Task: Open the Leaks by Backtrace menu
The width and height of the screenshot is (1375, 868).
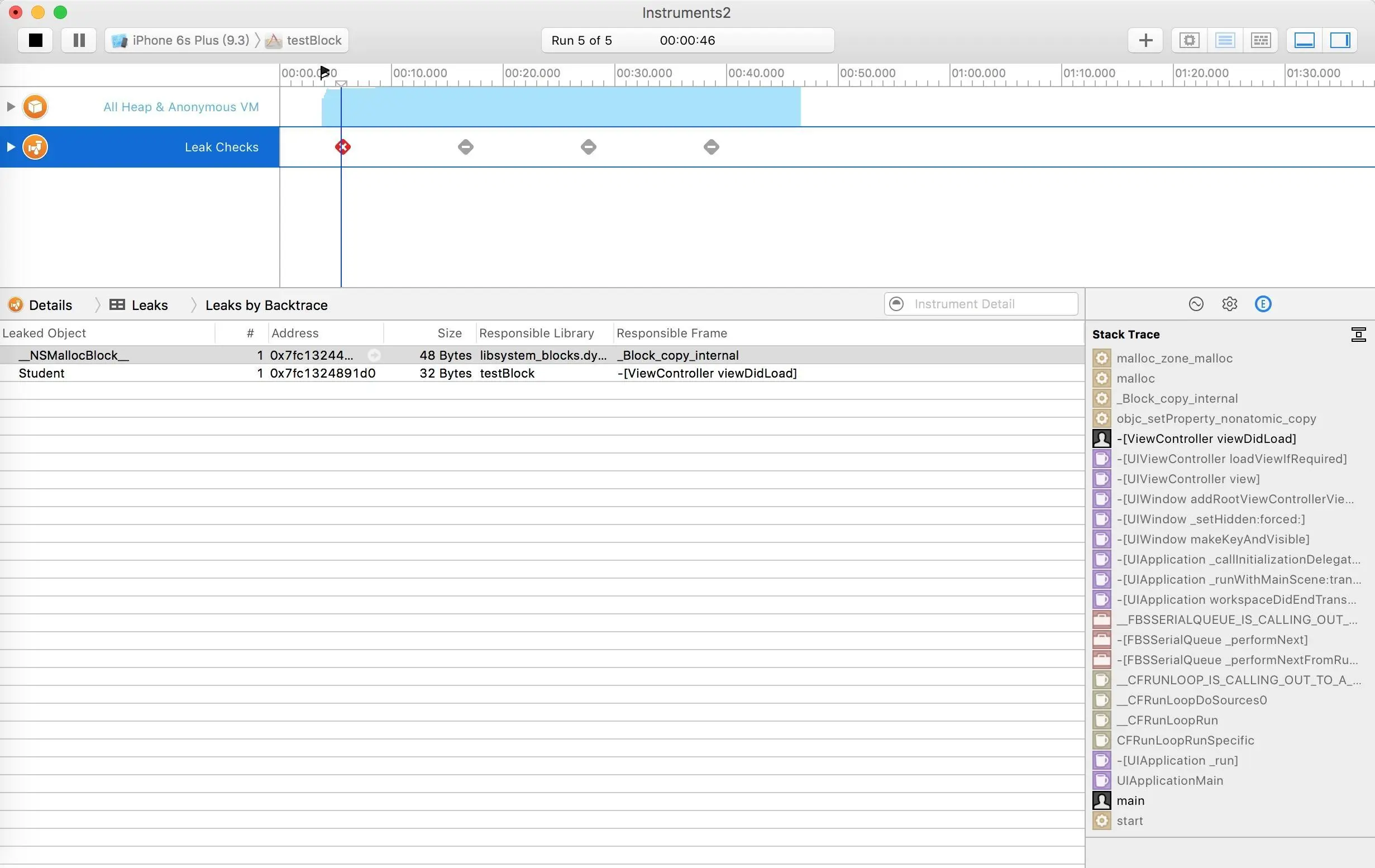Action: 266,306
